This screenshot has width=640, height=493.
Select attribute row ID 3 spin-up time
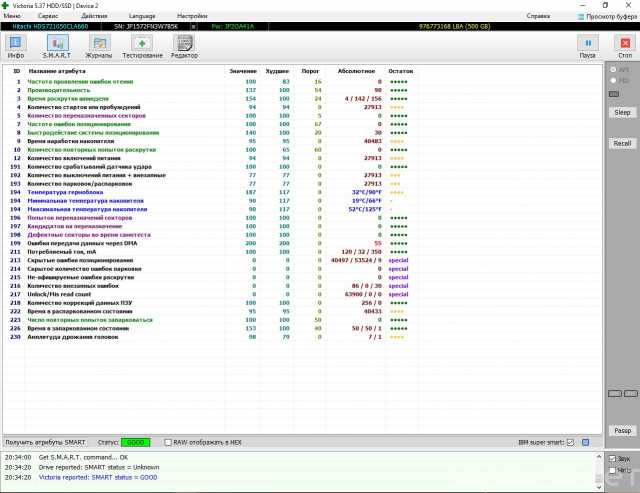(211, 99)
